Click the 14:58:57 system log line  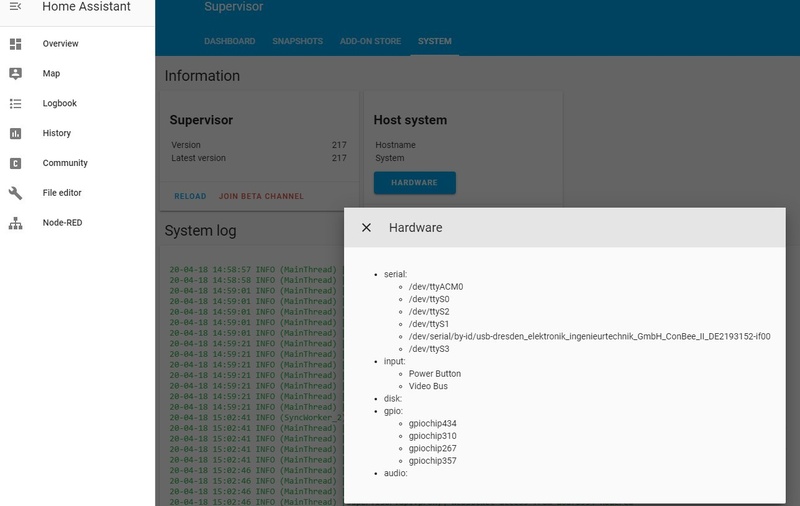pyautogui.click(x=253, y=269)
